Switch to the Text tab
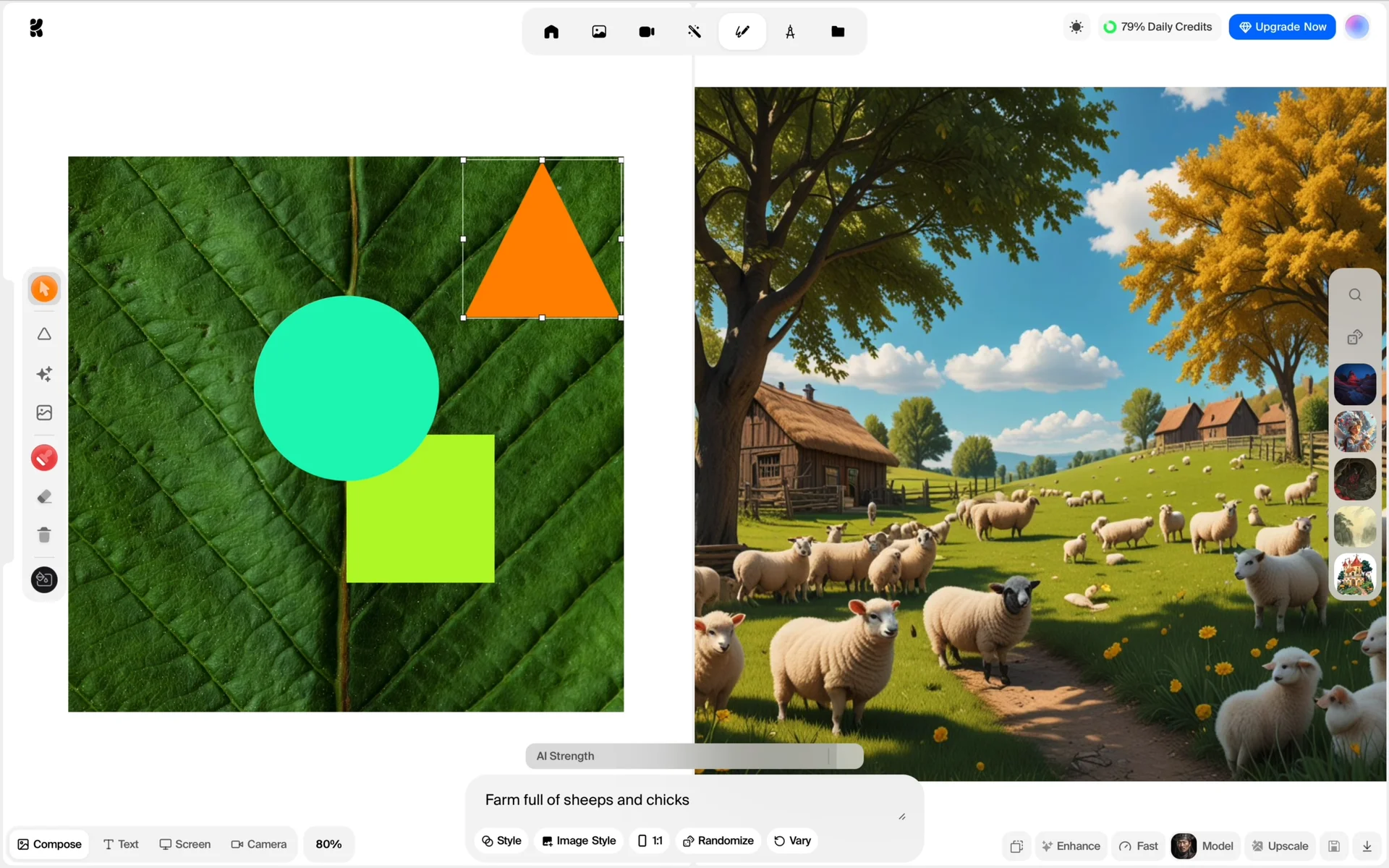The height and width of the screenshot is (868, 1389). 121,844
